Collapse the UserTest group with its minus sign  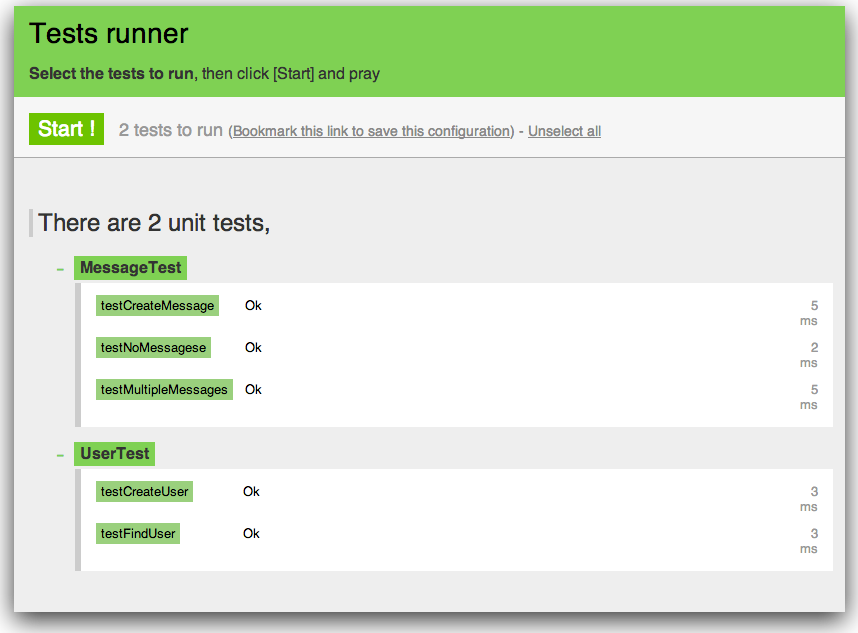pos(60,454)
